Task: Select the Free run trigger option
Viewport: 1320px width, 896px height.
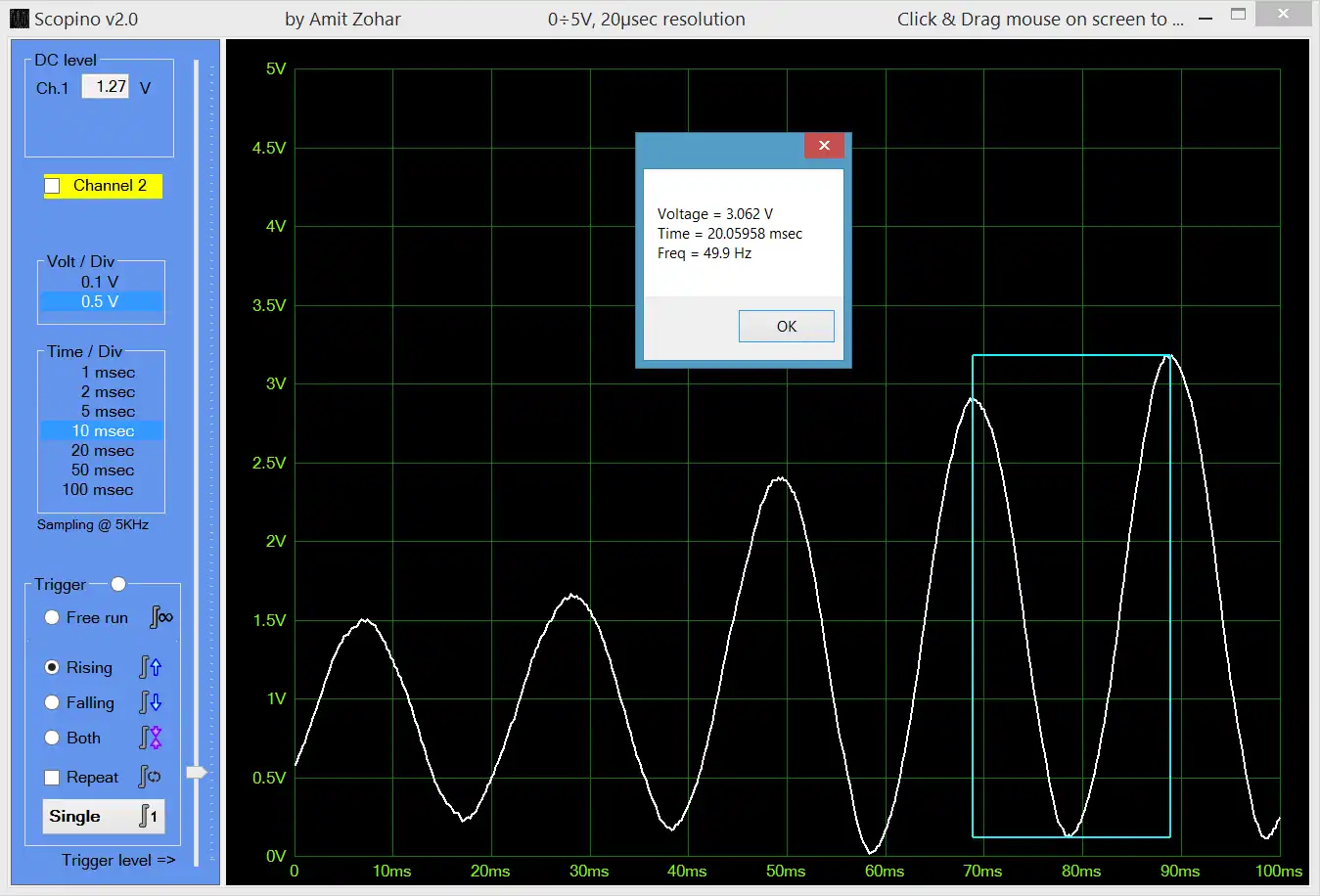Action: 52,617
